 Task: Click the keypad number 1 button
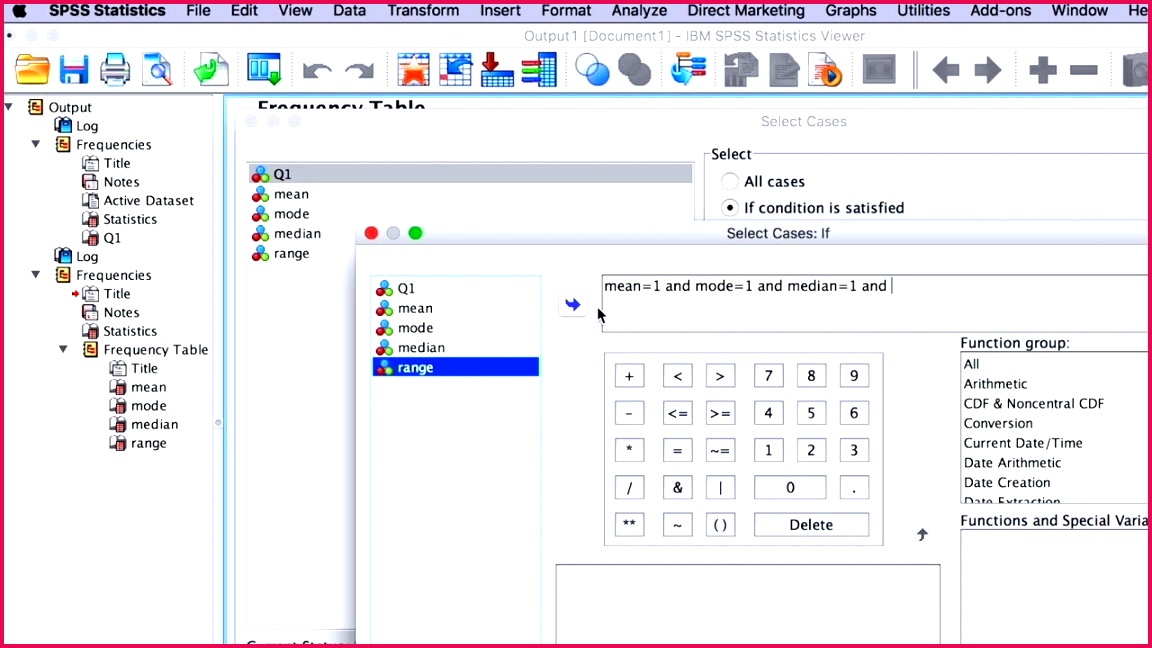[x=768, y=450]
